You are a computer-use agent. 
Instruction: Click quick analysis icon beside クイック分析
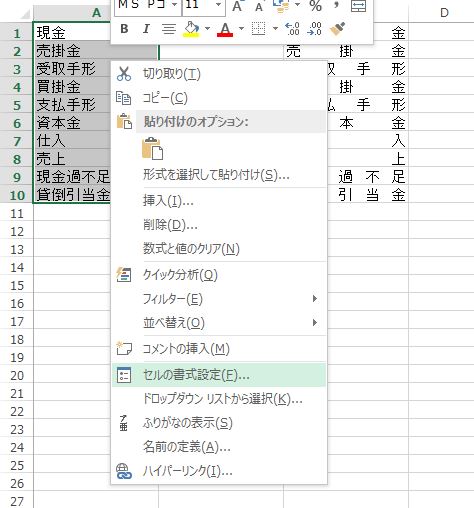124,275
